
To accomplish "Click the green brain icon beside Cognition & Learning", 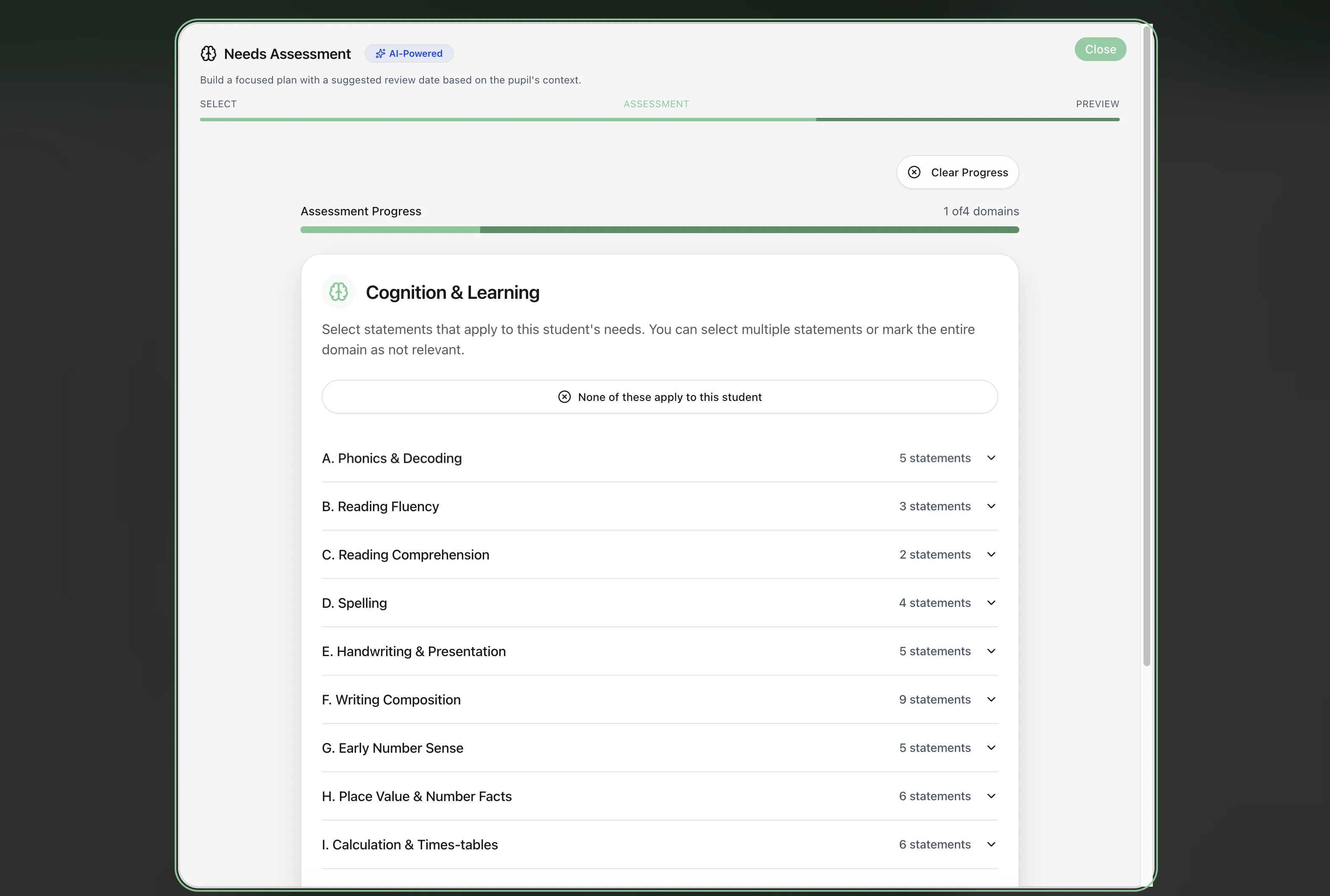I will tap(339, 292).
